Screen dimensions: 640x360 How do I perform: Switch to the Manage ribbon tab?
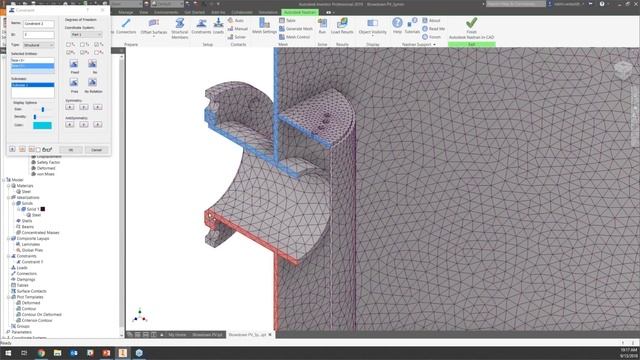tap(125, 12)
